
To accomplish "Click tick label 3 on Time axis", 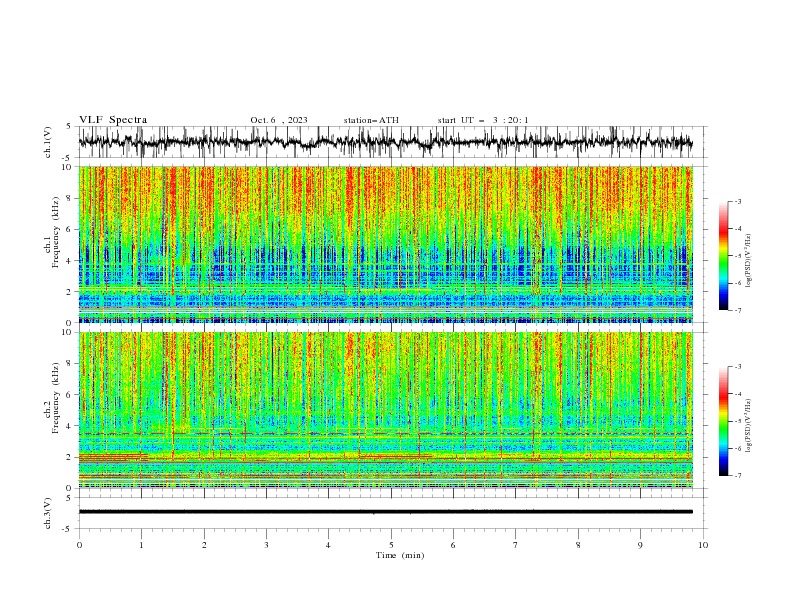I will (266, 545).
